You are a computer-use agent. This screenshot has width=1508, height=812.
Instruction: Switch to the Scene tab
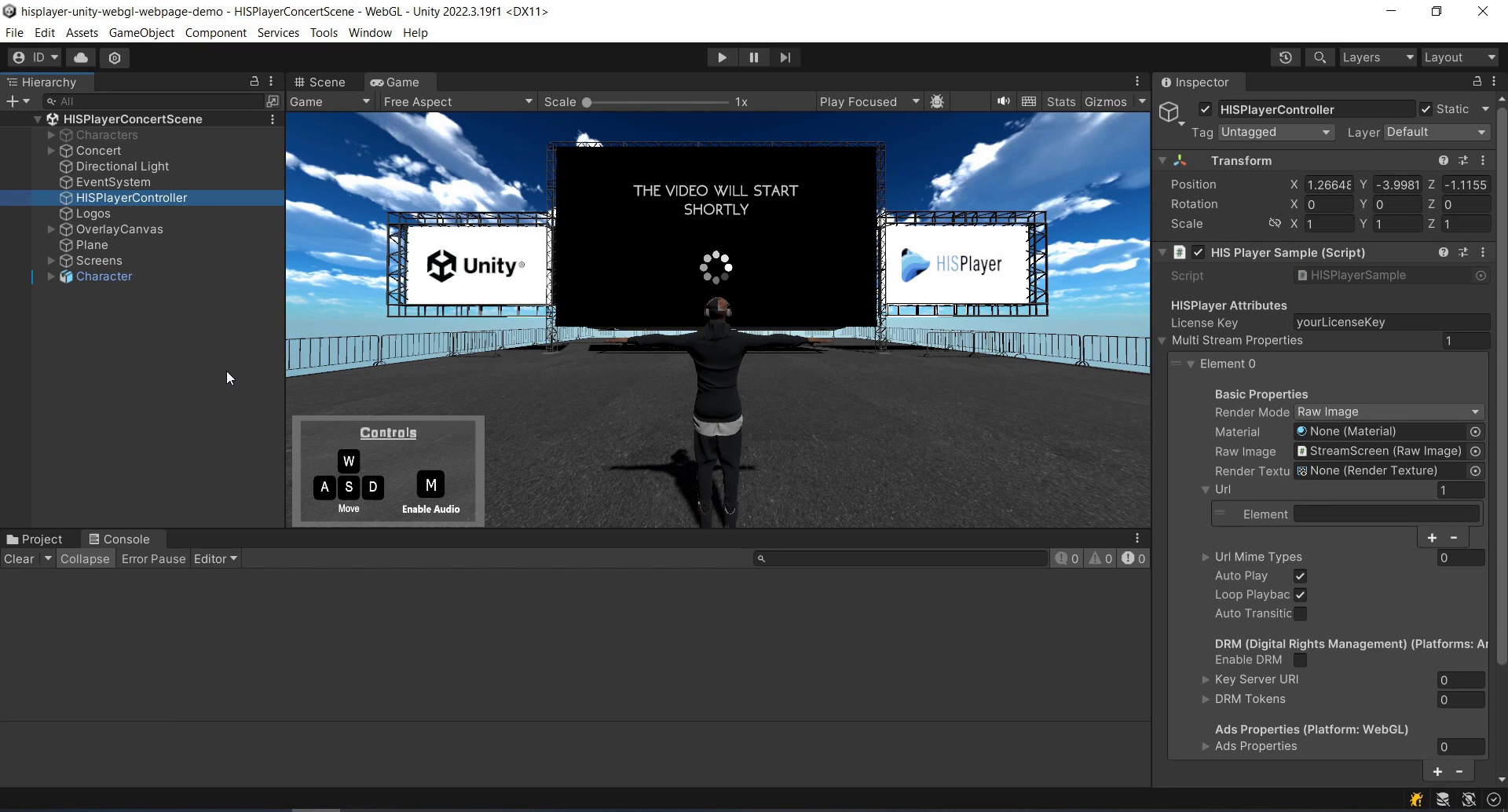pos(320,82)
